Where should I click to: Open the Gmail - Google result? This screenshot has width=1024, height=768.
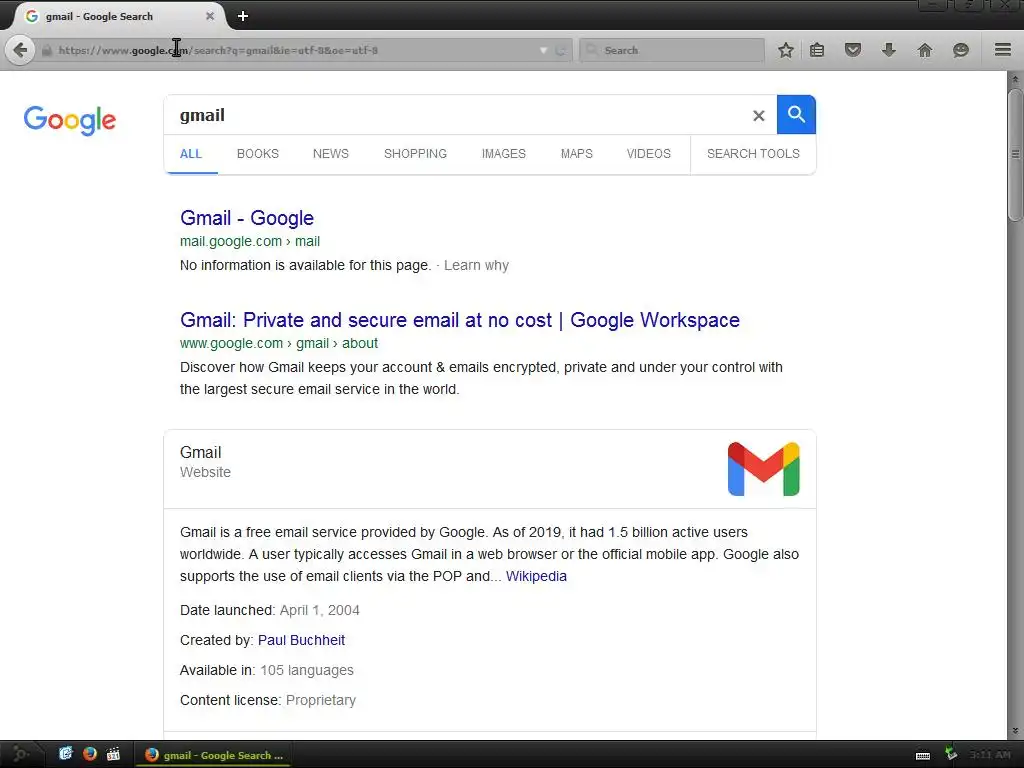click(247, 217)
